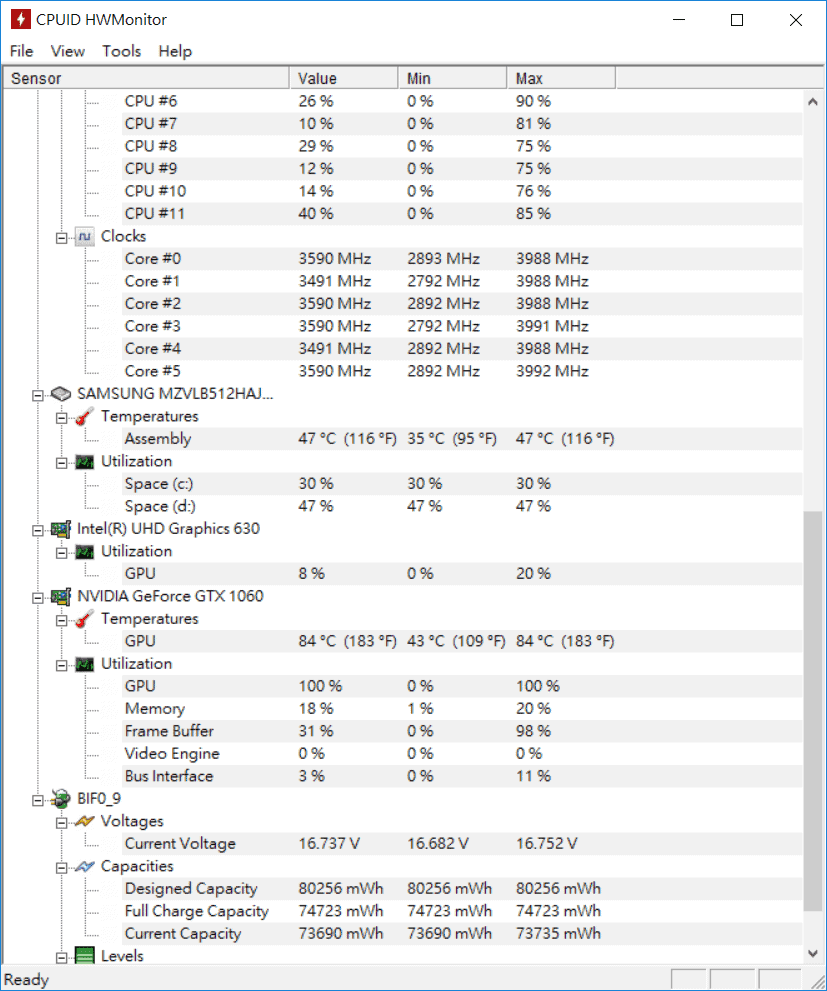The height and width of the screenshot is (991, 827).
Task: Click the vertical scrollbar up arrow
Action: 812,101
